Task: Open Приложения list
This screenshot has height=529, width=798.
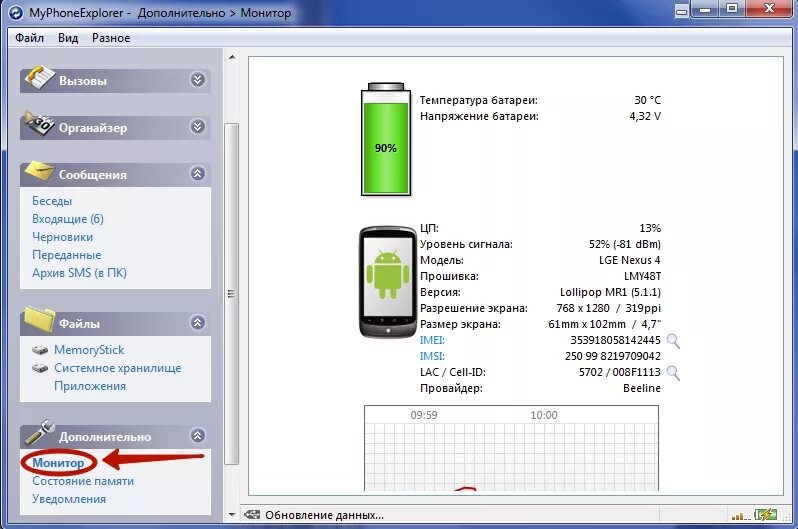Action: (90, 386)
